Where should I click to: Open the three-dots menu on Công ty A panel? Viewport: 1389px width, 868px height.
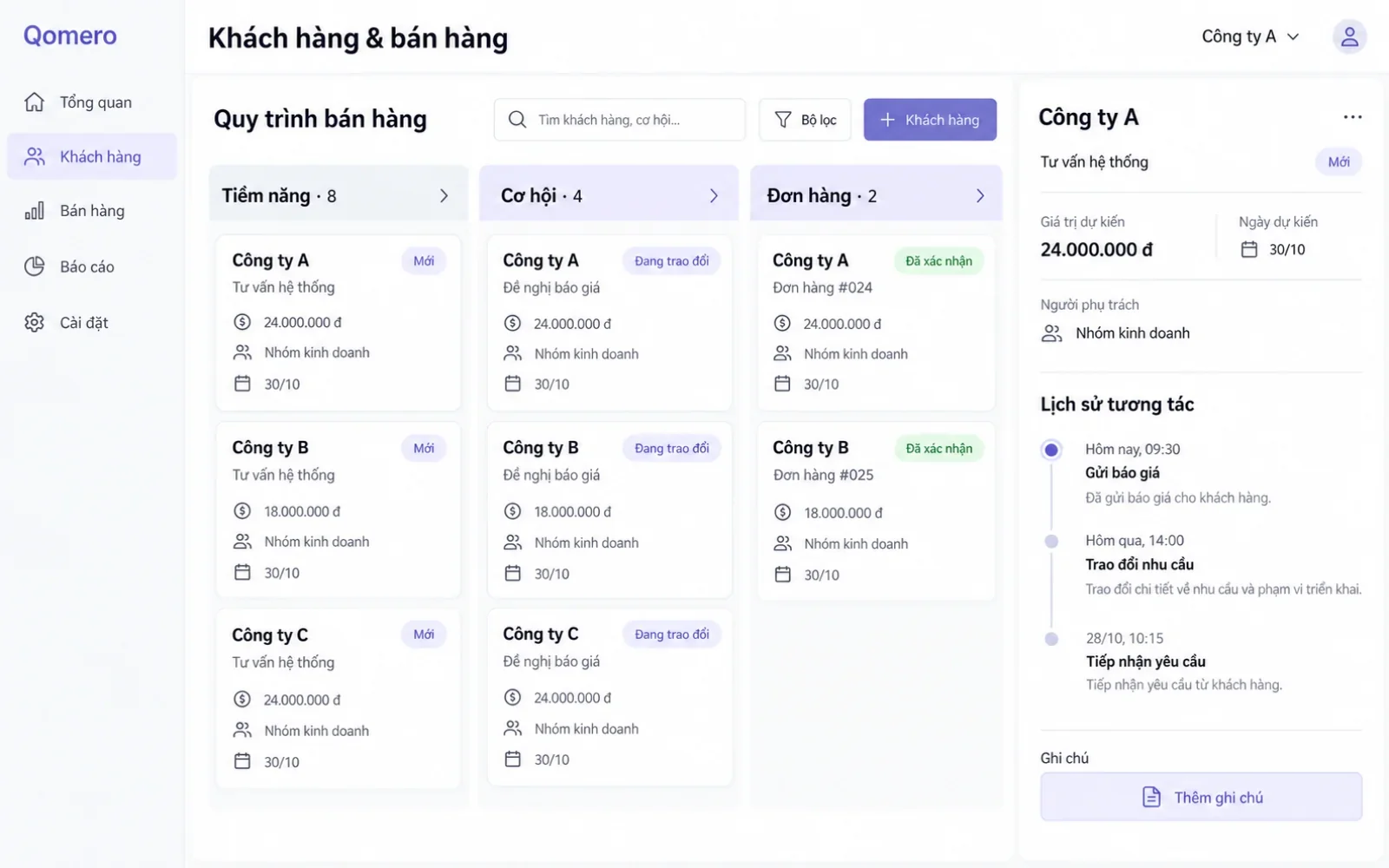point(1352,117)
